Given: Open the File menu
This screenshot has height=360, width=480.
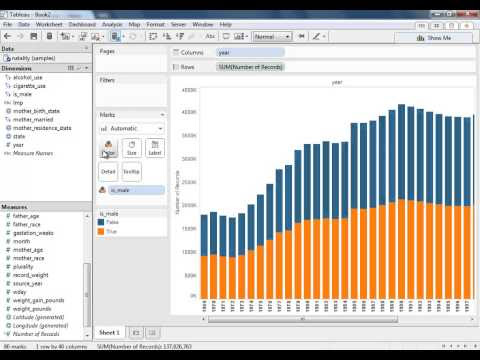Looking at the screenshot, I should click(7, 24).
